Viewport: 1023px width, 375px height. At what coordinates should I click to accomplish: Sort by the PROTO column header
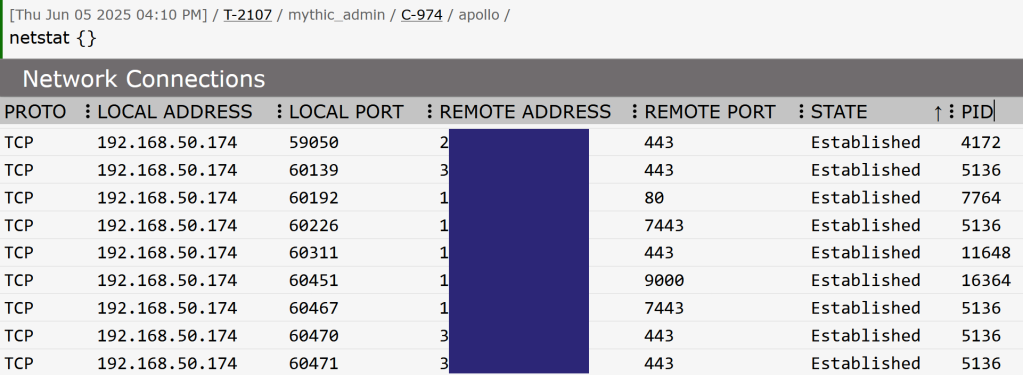point(35,112)
